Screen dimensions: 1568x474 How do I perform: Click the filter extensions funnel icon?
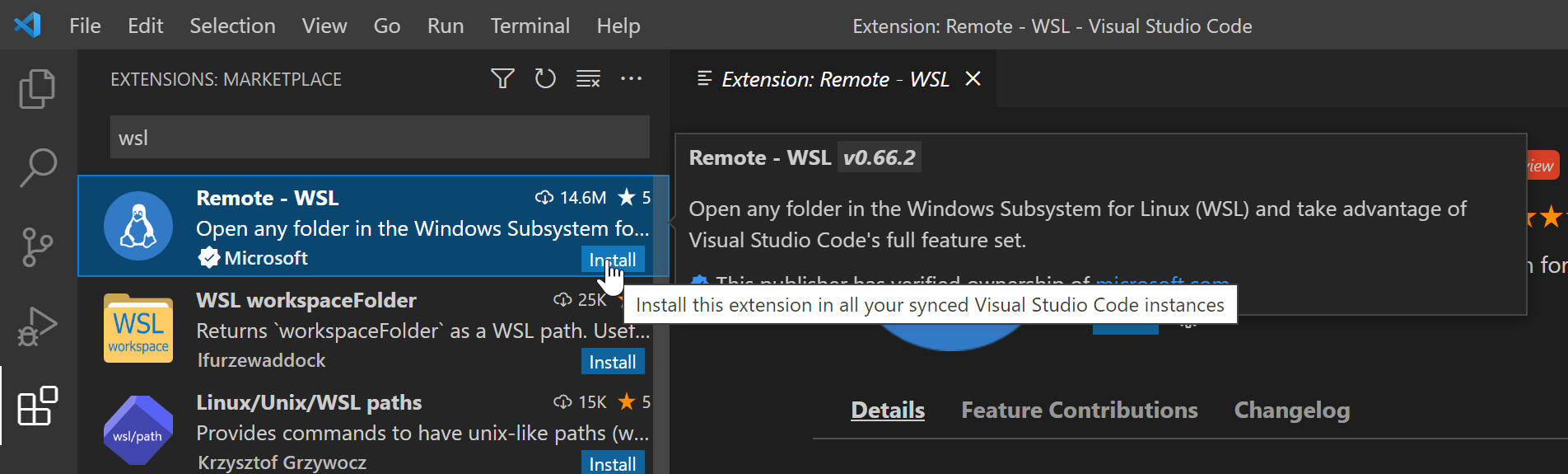pyautogui.click(x=502, y=79)
